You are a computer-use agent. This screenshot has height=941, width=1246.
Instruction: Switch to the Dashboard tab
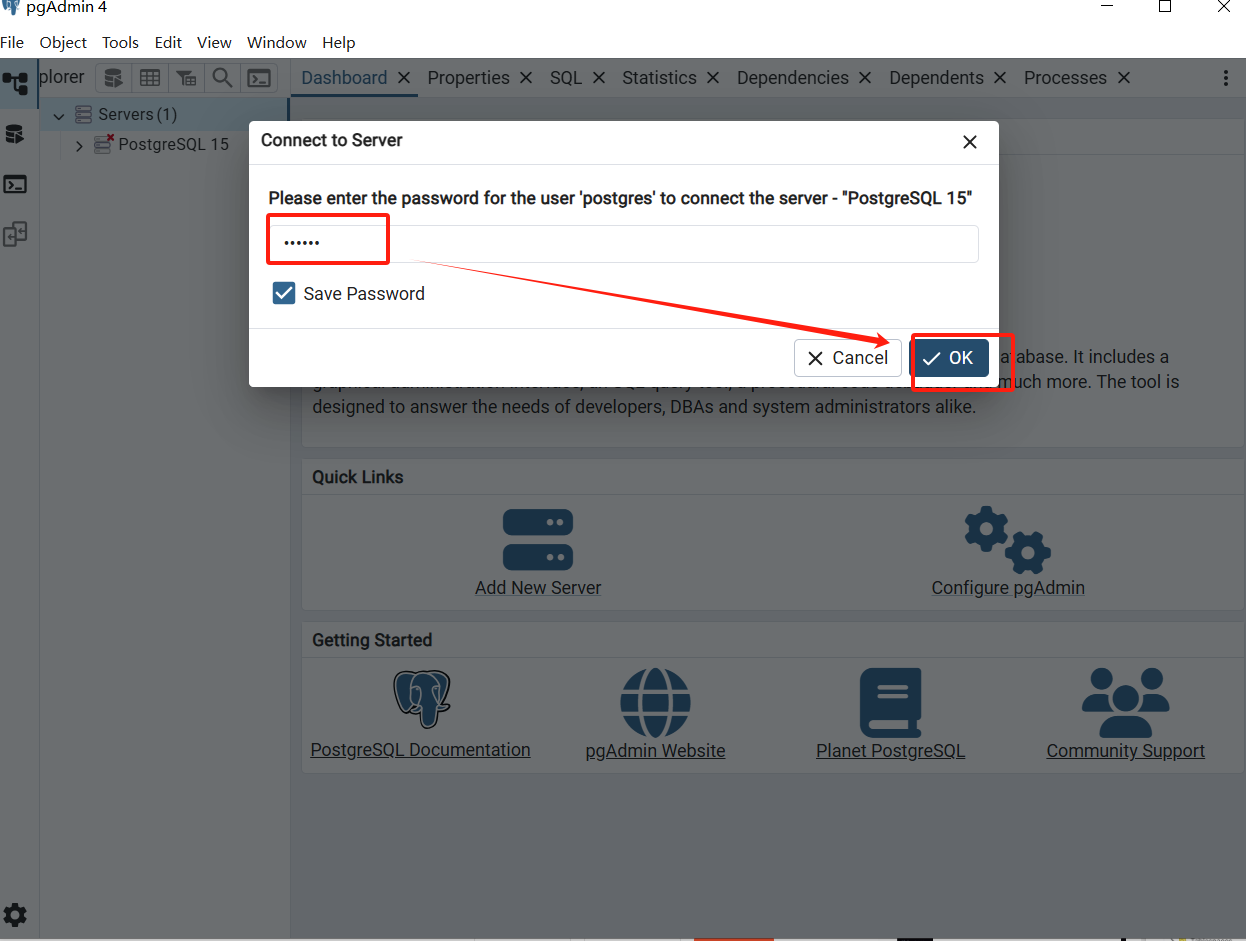coord(344,78)
